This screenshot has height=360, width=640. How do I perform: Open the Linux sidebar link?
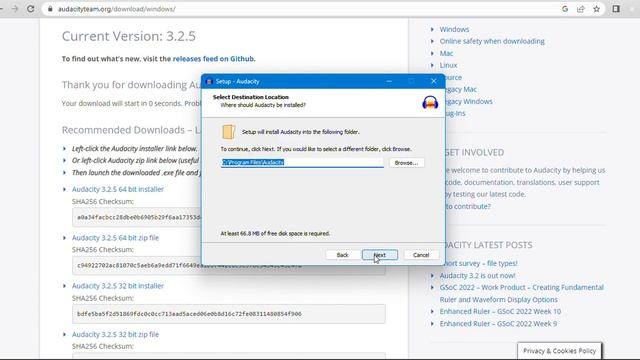click(448, 65)
